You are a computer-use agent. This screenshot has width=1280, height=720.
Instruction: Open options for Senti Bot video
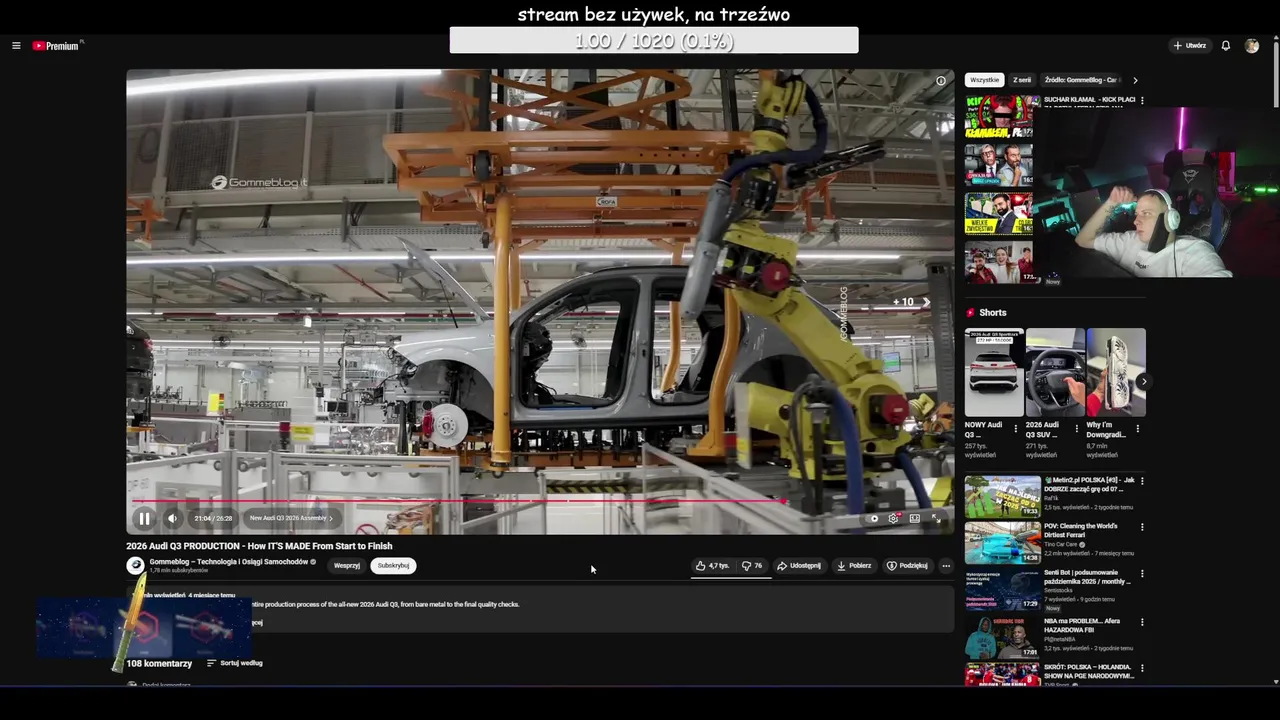point(1142,574)
